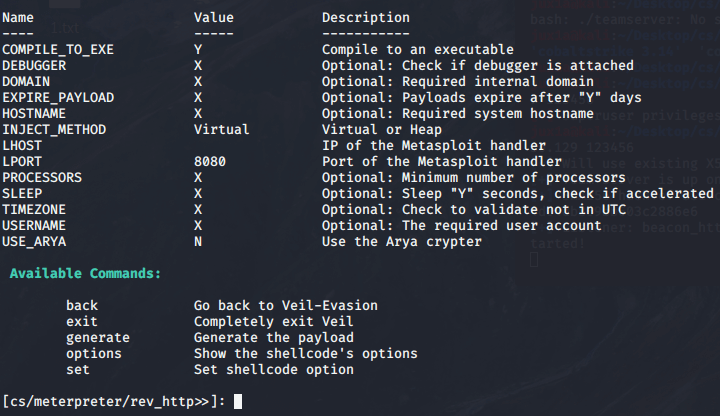Click the DEBUGGER option name
The height and width of the screenshot is (416, 720).
point(34,66)
